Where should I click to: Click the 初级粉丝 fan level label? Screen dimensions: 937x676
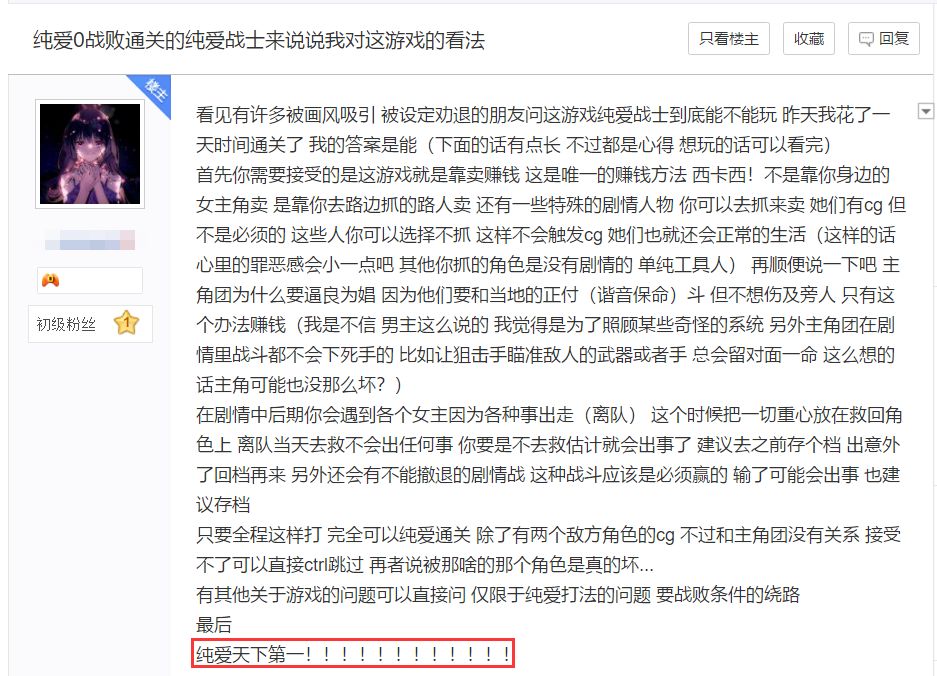click(x=66, y=324)
